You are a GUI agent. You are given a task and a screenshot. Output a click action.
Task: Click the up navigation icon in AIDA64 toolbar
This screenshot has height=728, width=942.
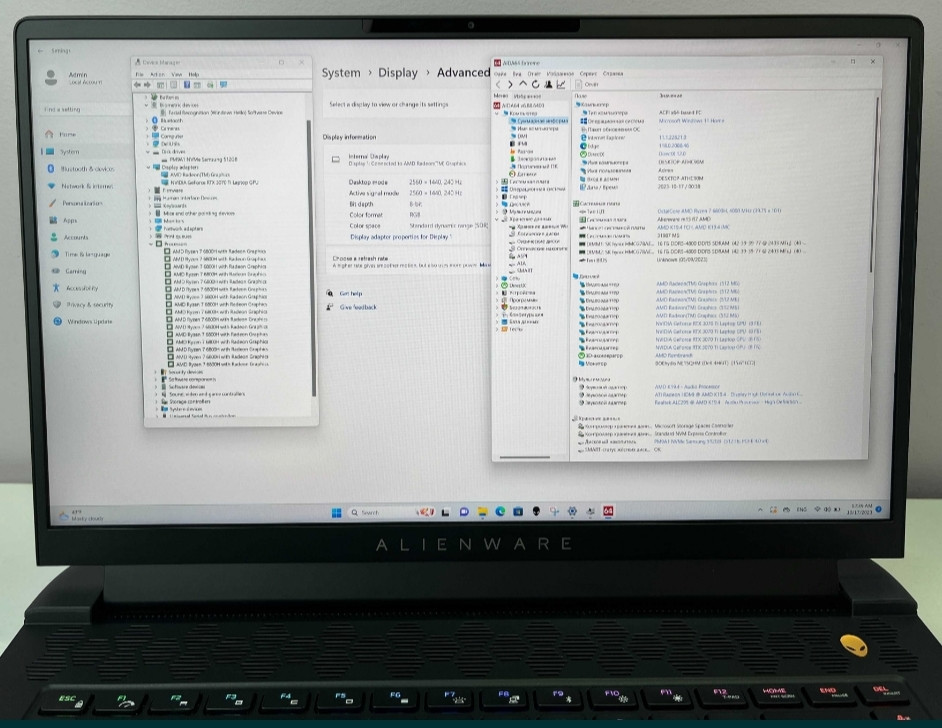click(522, 84)
